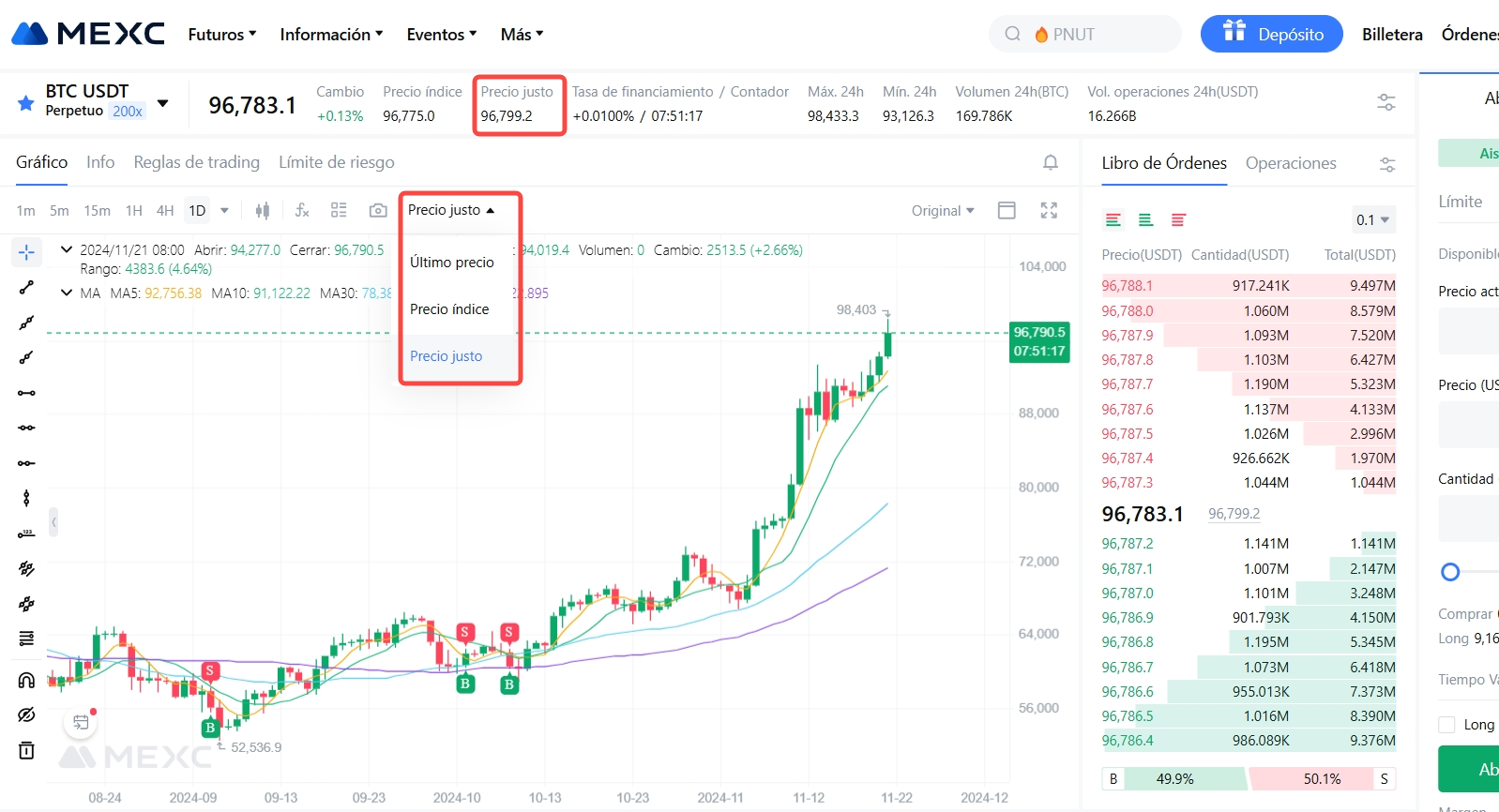Open the Información dropdown menu

331,34
